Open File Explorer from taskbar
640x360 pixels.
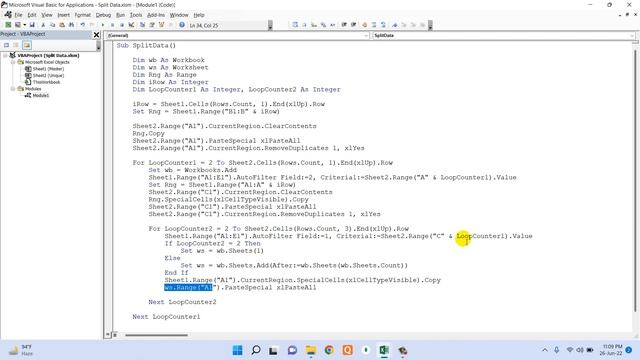pos(311,350)
